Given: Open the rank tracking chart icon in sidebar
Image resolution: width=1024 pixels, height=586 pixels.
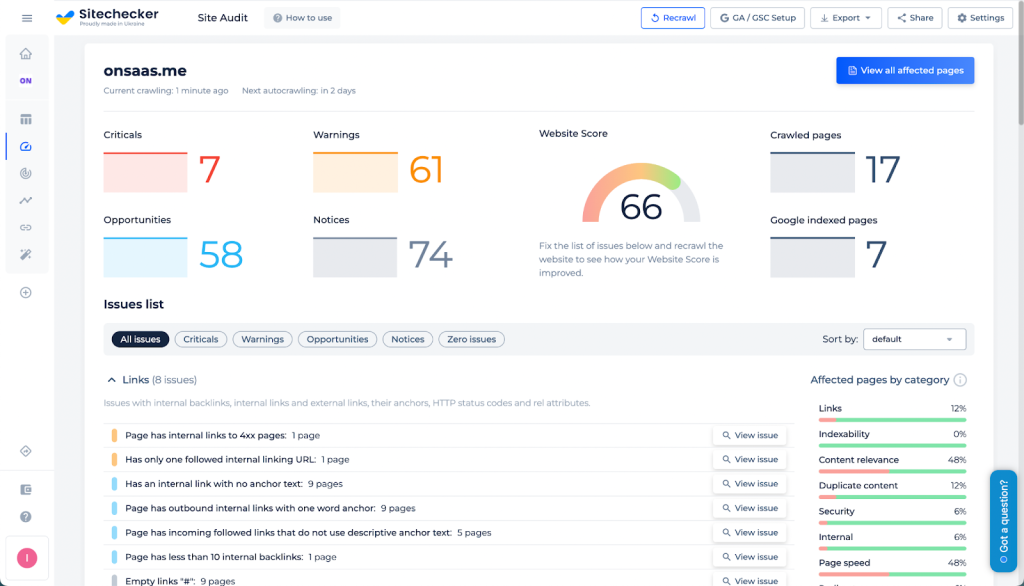Looking at the screenshot, I should [27, 200].
